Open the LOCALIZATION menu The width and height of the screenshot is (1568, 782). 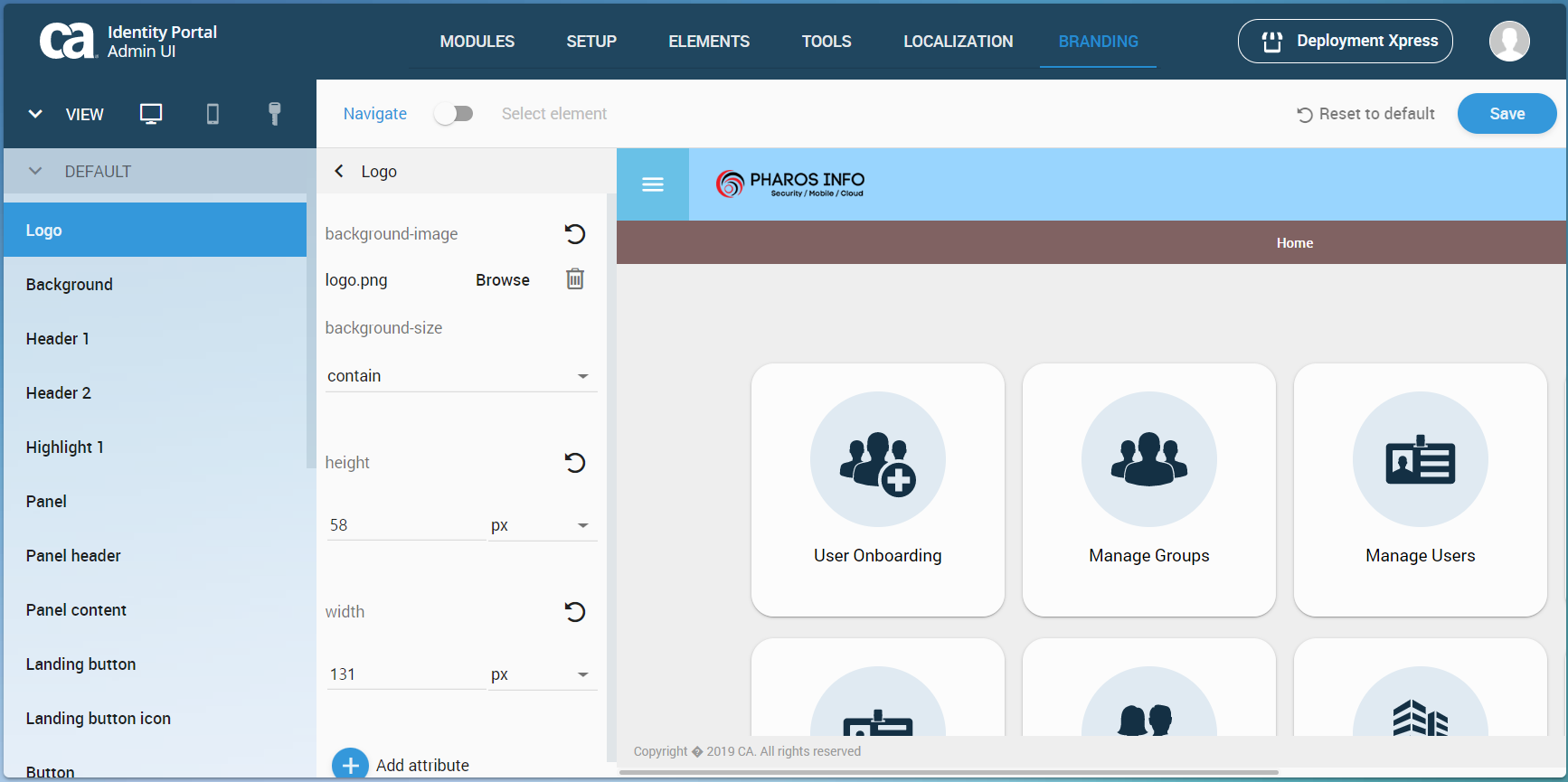click(x=959, y=42)
